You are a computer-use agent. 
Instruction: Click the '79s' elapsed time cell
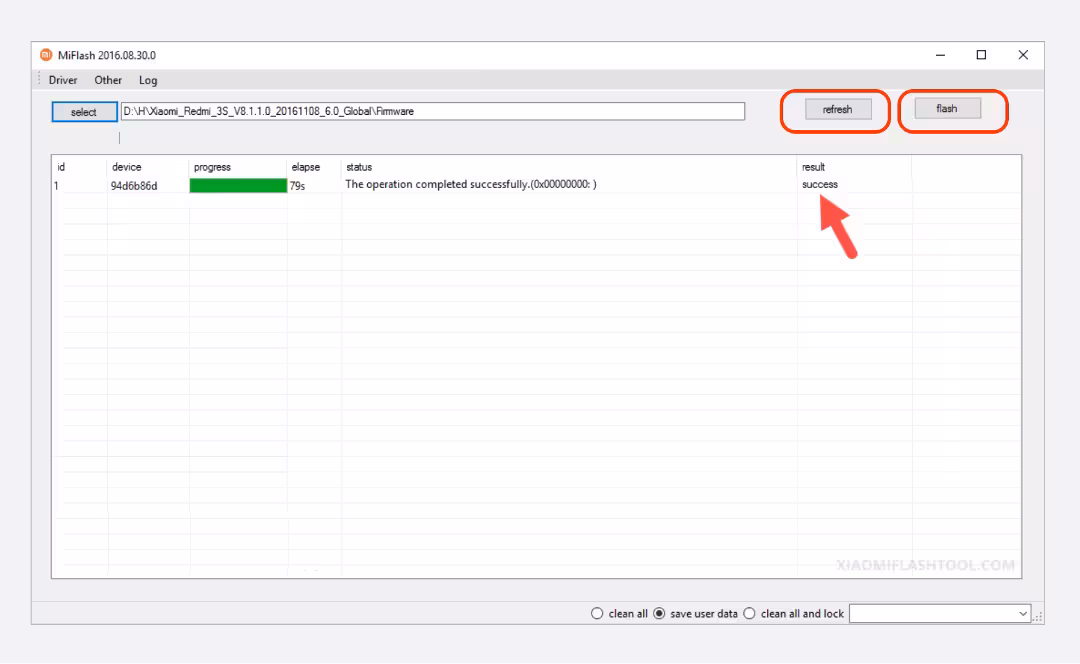coord(298,186)
